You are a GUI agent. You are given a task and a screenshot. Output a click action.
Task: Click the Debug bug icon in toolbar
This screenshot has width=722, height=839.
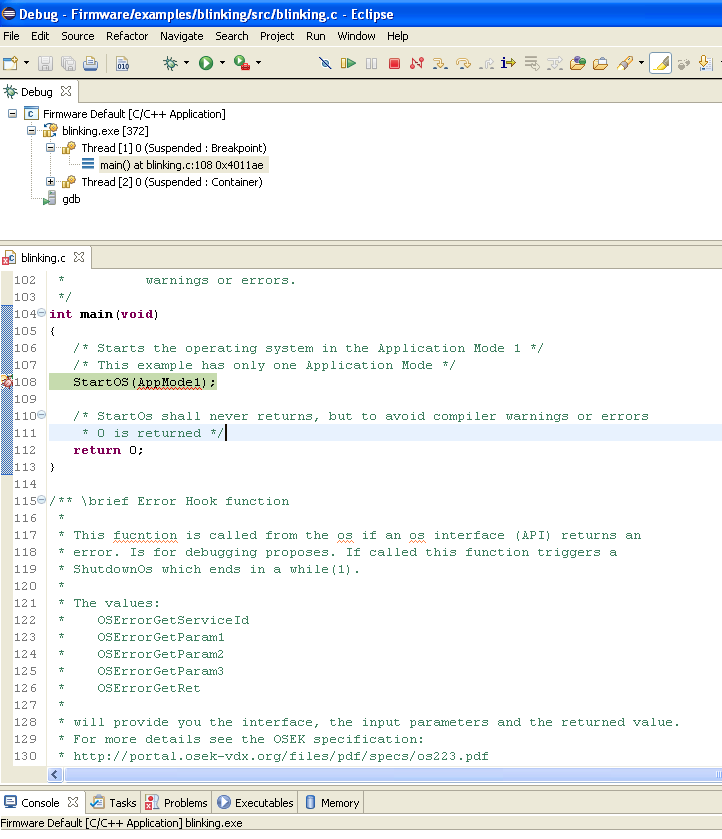point(170,64)
